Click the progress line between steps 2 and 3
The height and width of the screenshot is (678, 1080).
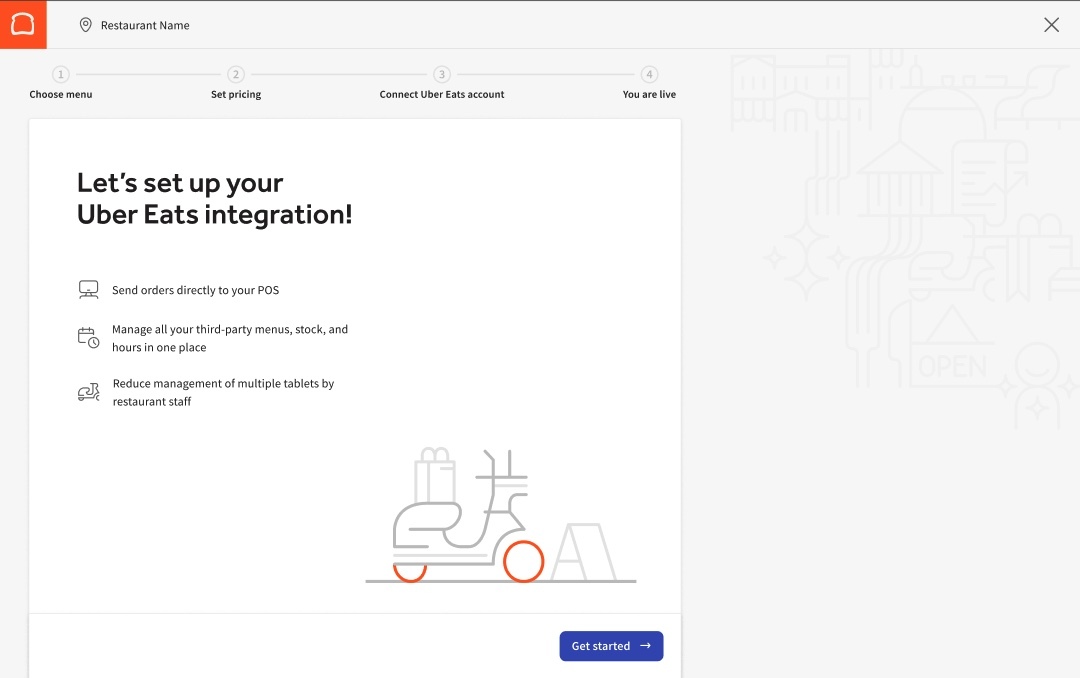[340, 74]
